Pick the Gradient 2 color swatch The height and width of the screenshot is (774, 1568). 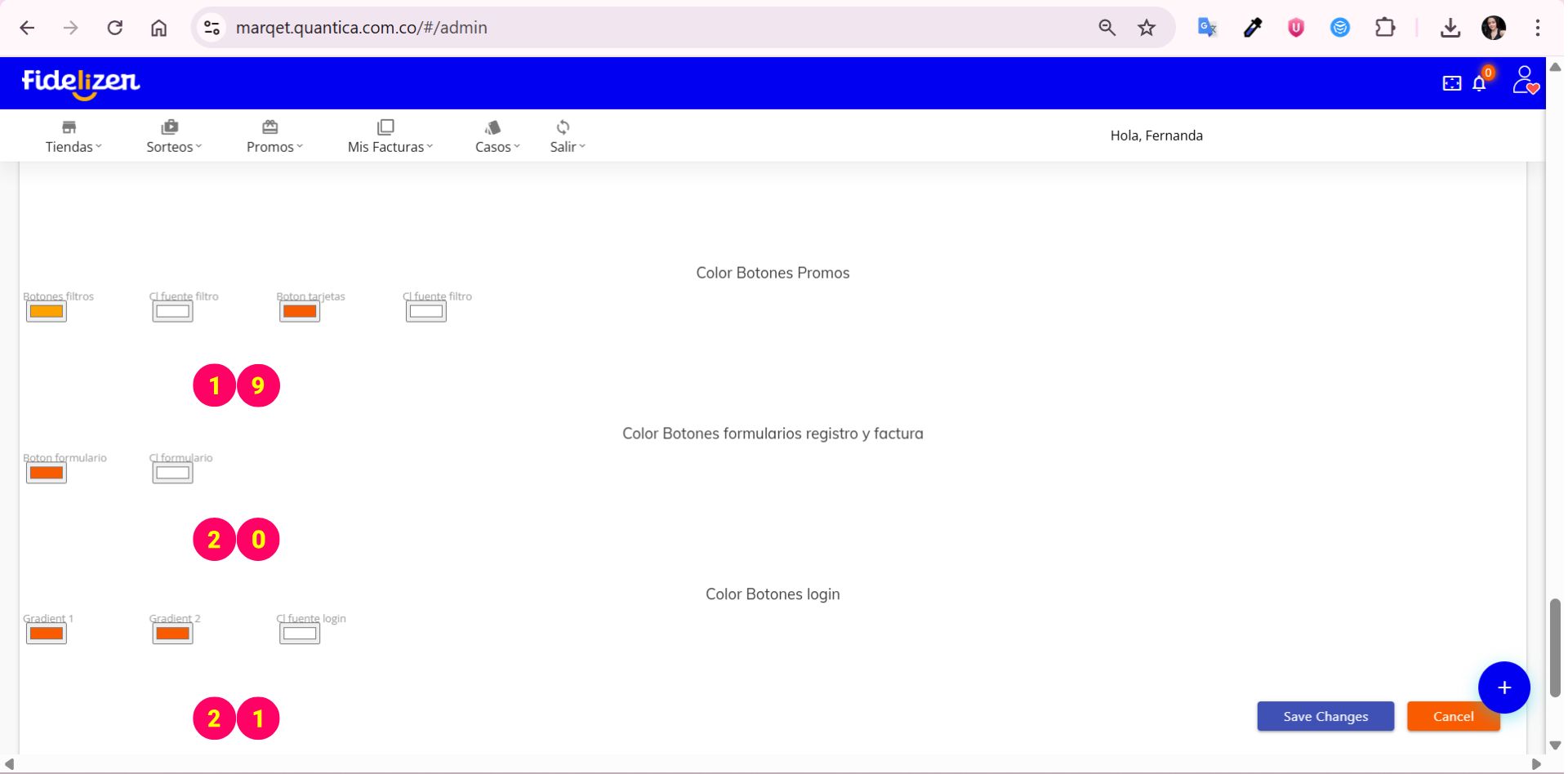172,634
